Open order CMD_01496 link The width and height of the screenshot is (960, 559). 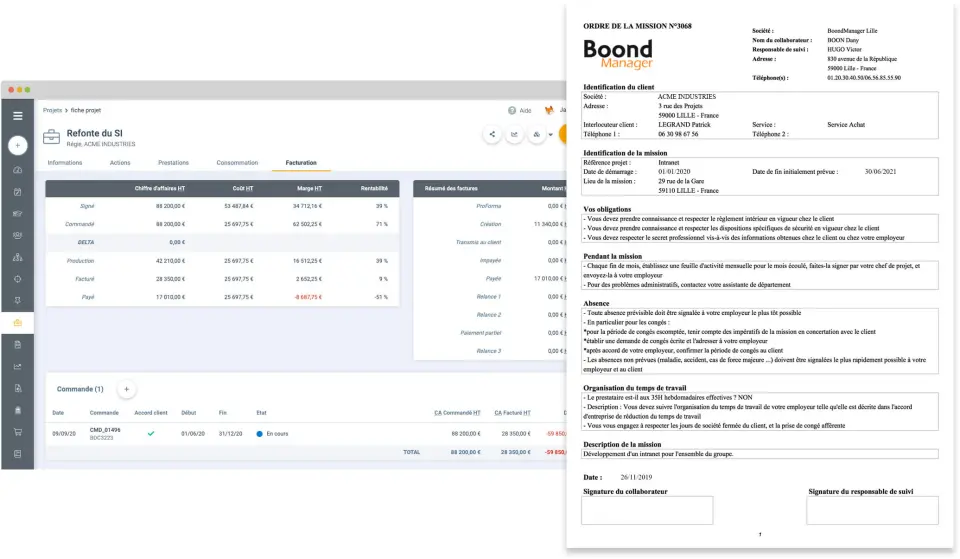[x=105, y=430]
